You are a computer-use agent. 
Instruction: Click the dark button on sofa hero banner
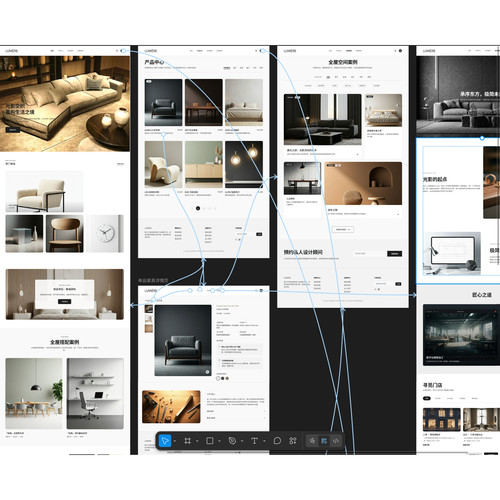click(x=13, y=130)
